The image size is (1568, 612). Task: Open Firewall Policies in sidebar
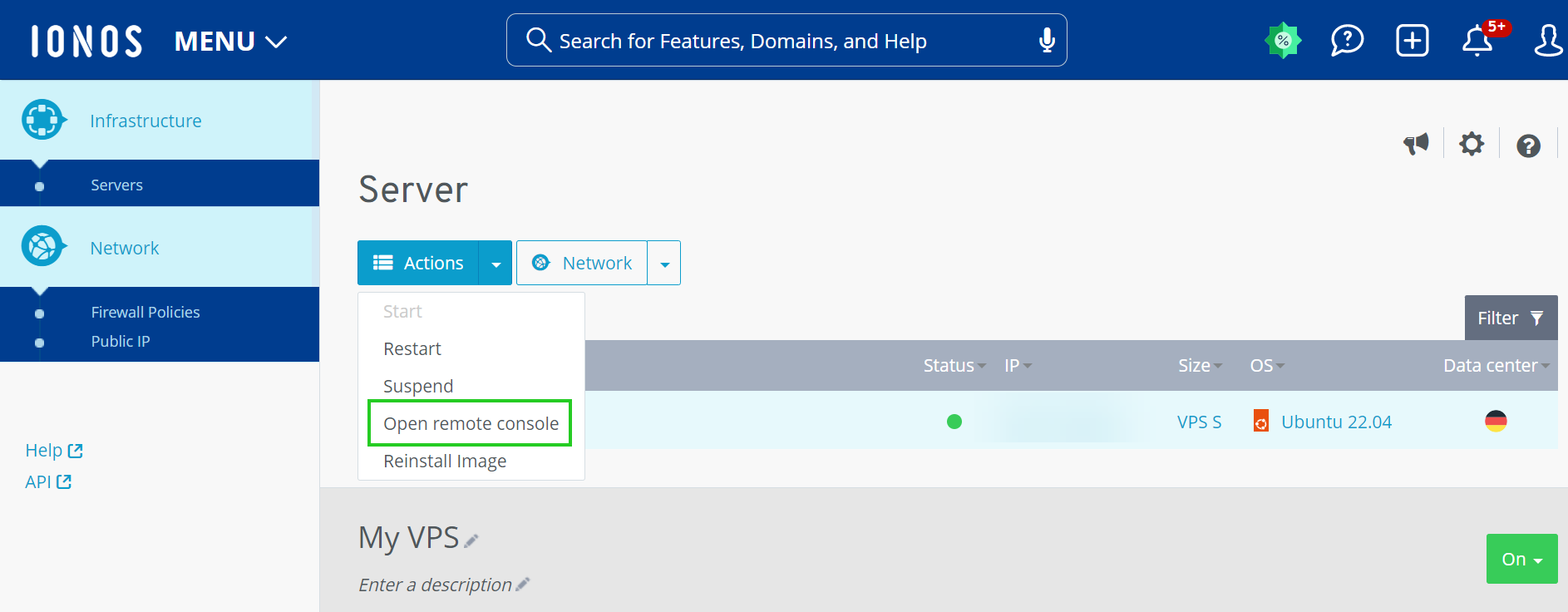click(145, 312)
